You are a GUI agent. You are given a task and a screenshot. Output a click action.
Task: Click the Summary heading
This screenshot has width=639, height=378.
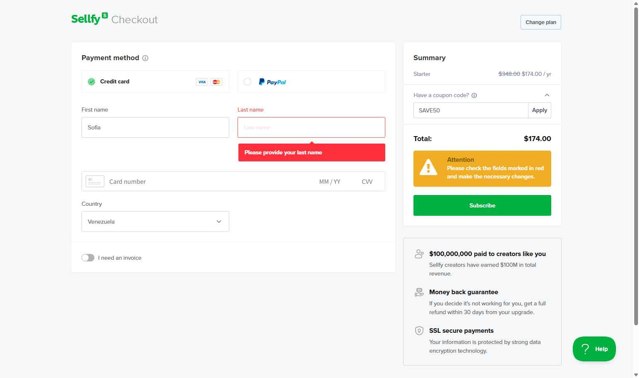(x=429, y=58)
